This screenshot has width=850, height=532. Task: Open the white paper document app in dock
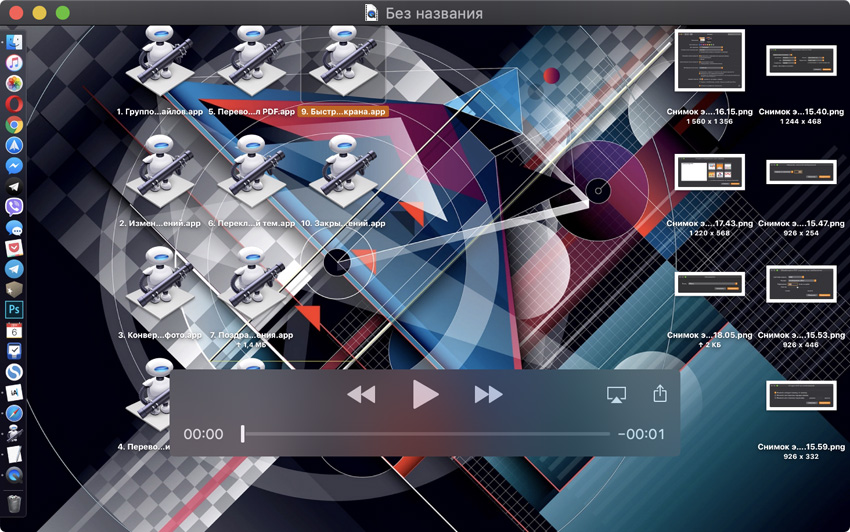(14, 454)
